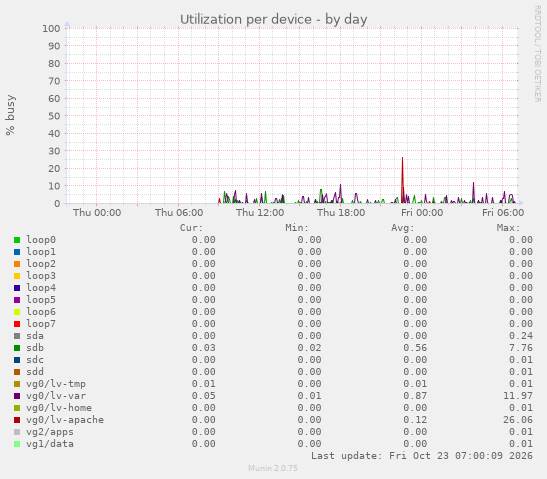Click the loop5 purple color swatch
Image resolution: width=547 pixels, height=479 pixels.
[17, 300]
